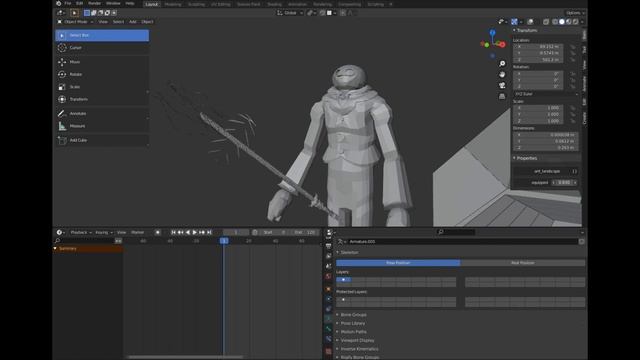The image size is (640, 360).
Task: Open the XYZ Euler rotation mode dropdown
Action: pyautogui.click(x=546, y=94)
